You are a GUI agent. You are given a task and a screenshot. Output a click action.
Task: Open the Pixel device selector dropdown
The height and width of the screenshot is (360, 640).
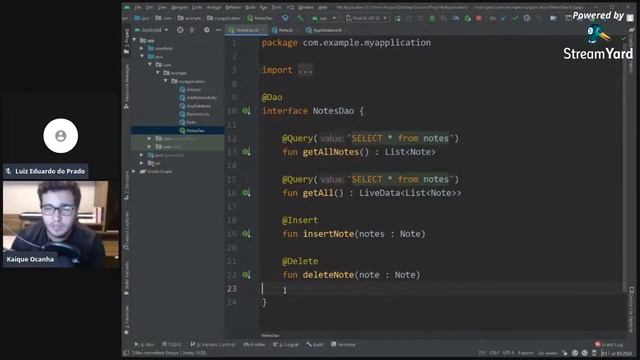(x=367, y=18)
